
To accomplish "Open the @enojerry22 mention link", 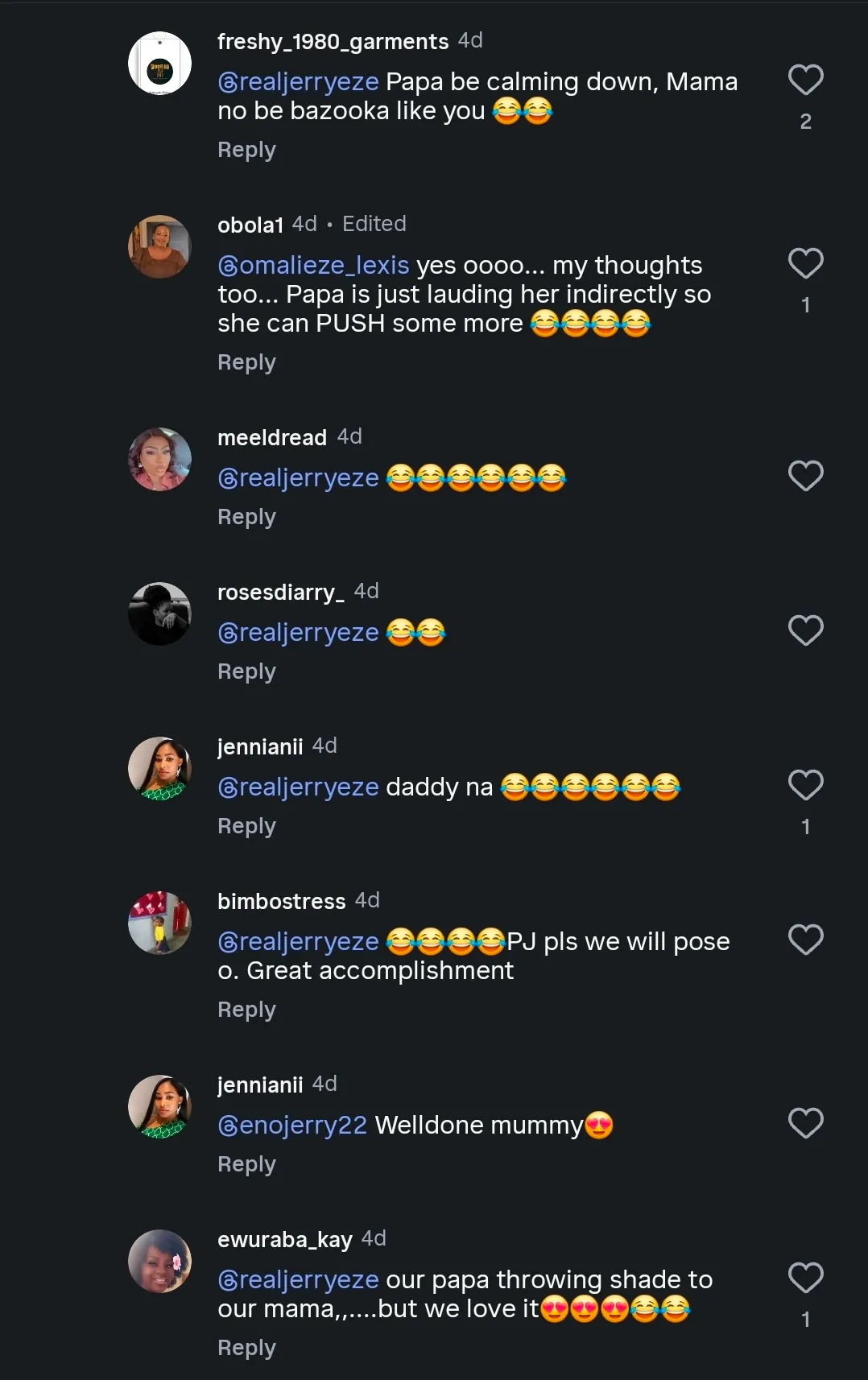I will point(292,1126).
